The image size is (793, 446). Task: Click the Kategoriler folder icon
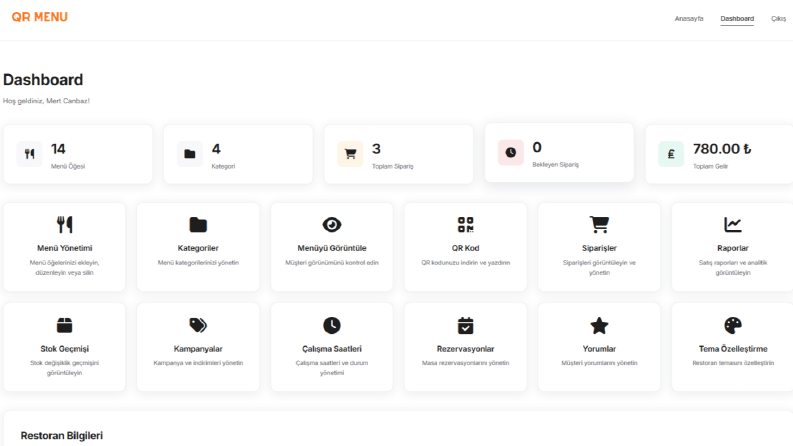click(x=198, y=225)
